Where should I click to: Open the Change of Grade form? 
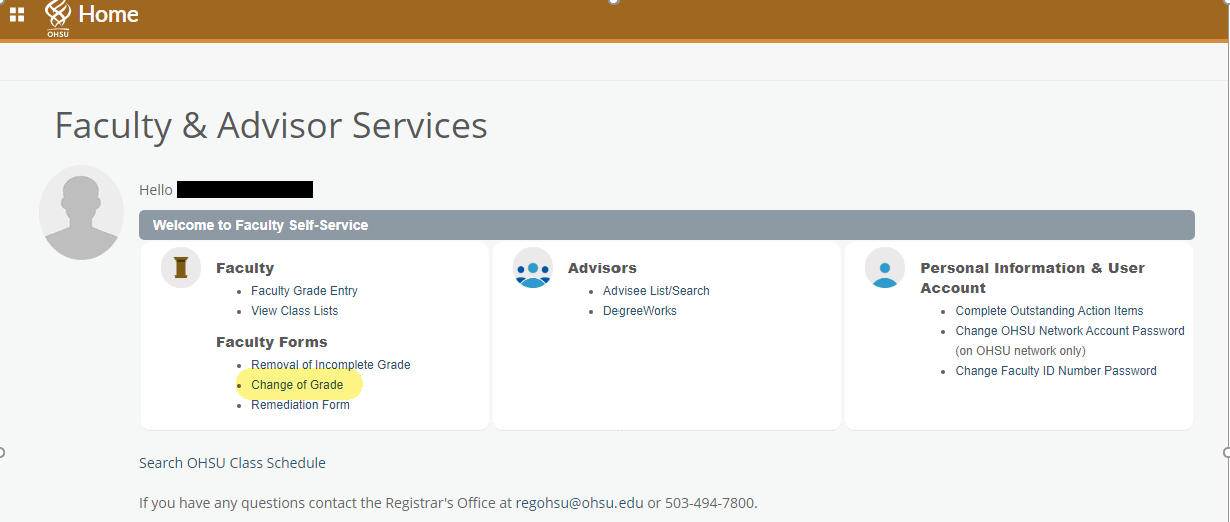(x=297, y=385)
